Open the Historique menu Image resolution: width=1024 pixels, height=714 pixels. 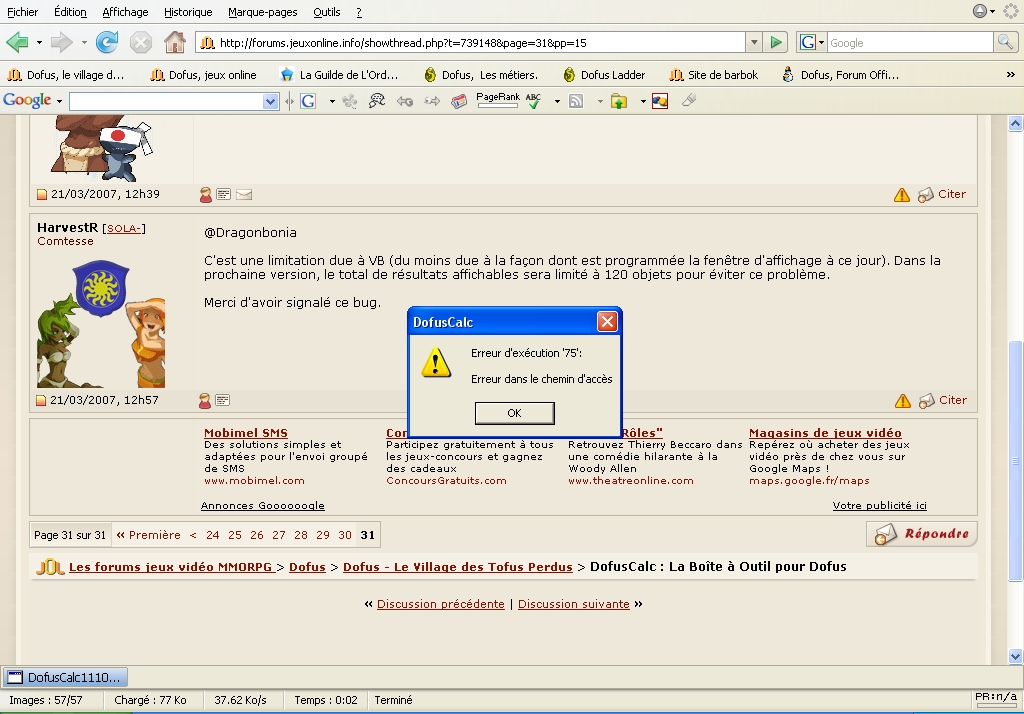[x=187, y=12]
